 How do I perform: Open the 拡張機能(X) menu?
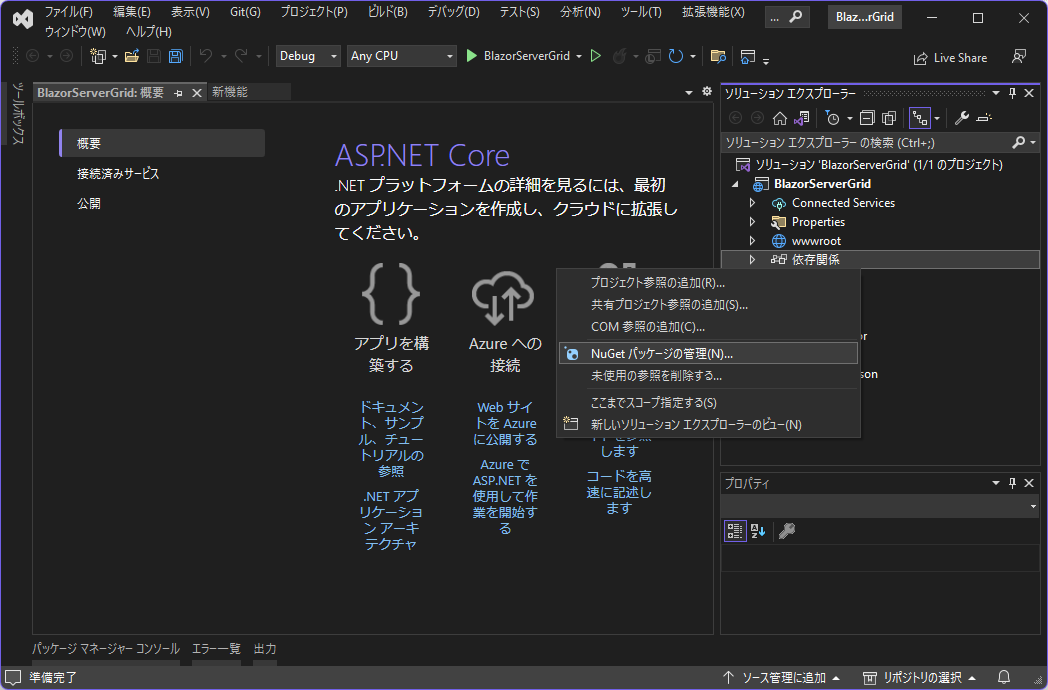click(x=713, y=12)
